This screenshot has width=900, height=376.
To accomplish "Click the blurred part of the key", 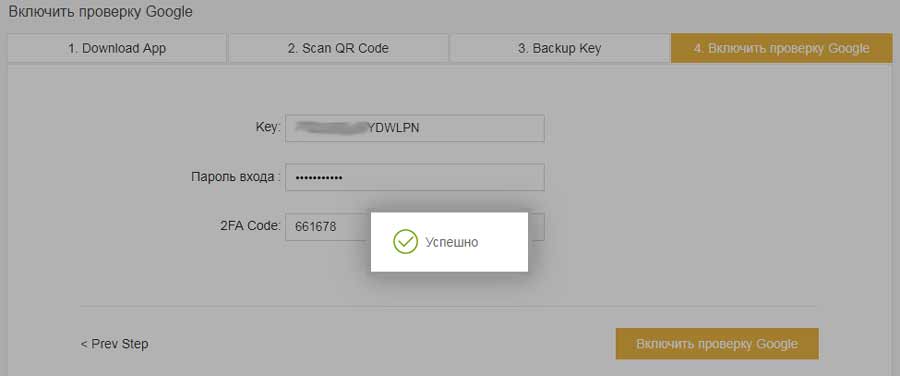I will point(330,128).
